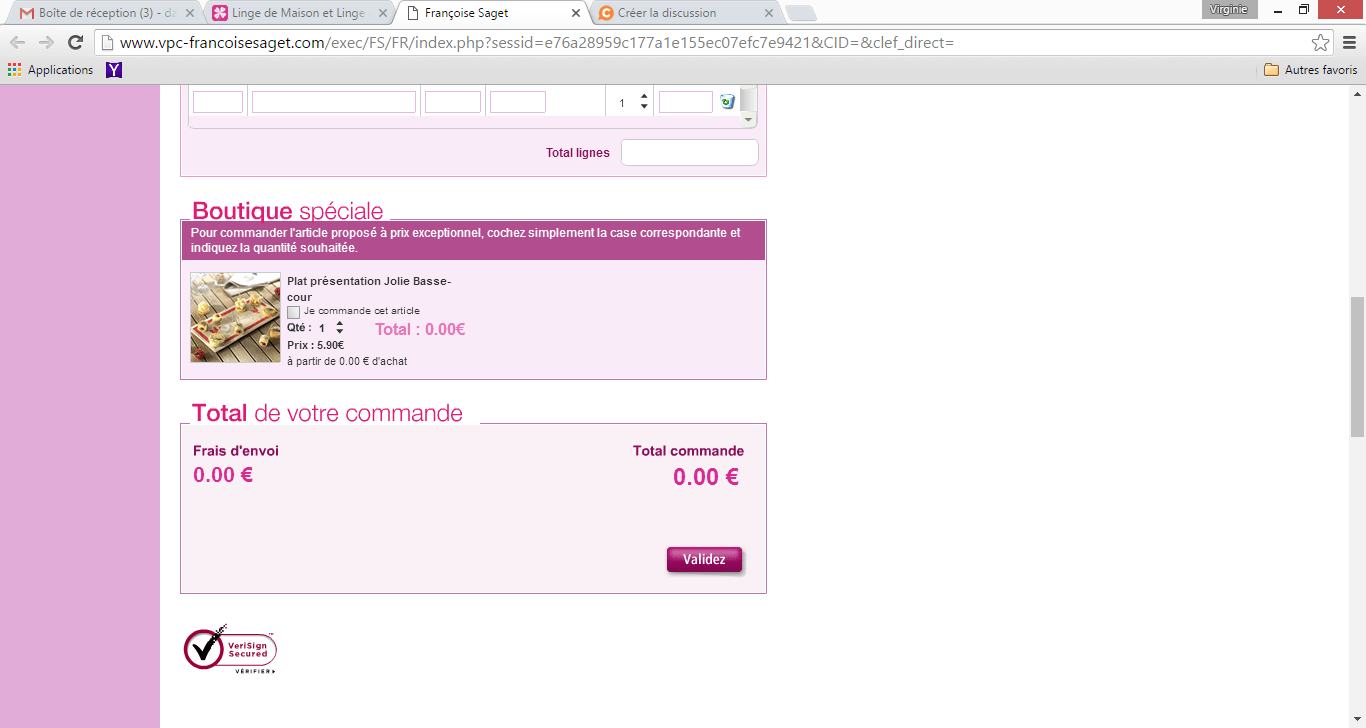This screenshot has height=728, width=1366.
Task: Reload the page with refresh icon
Action: tap(75, 42)
